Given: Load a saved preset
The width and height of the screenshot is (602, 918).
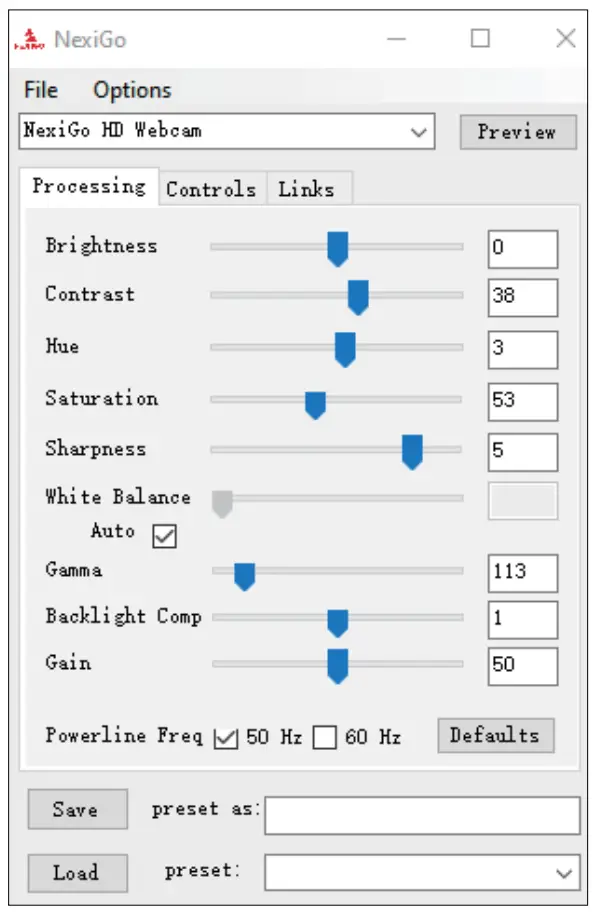Looking at the screenshot, I should click(77, 872).
